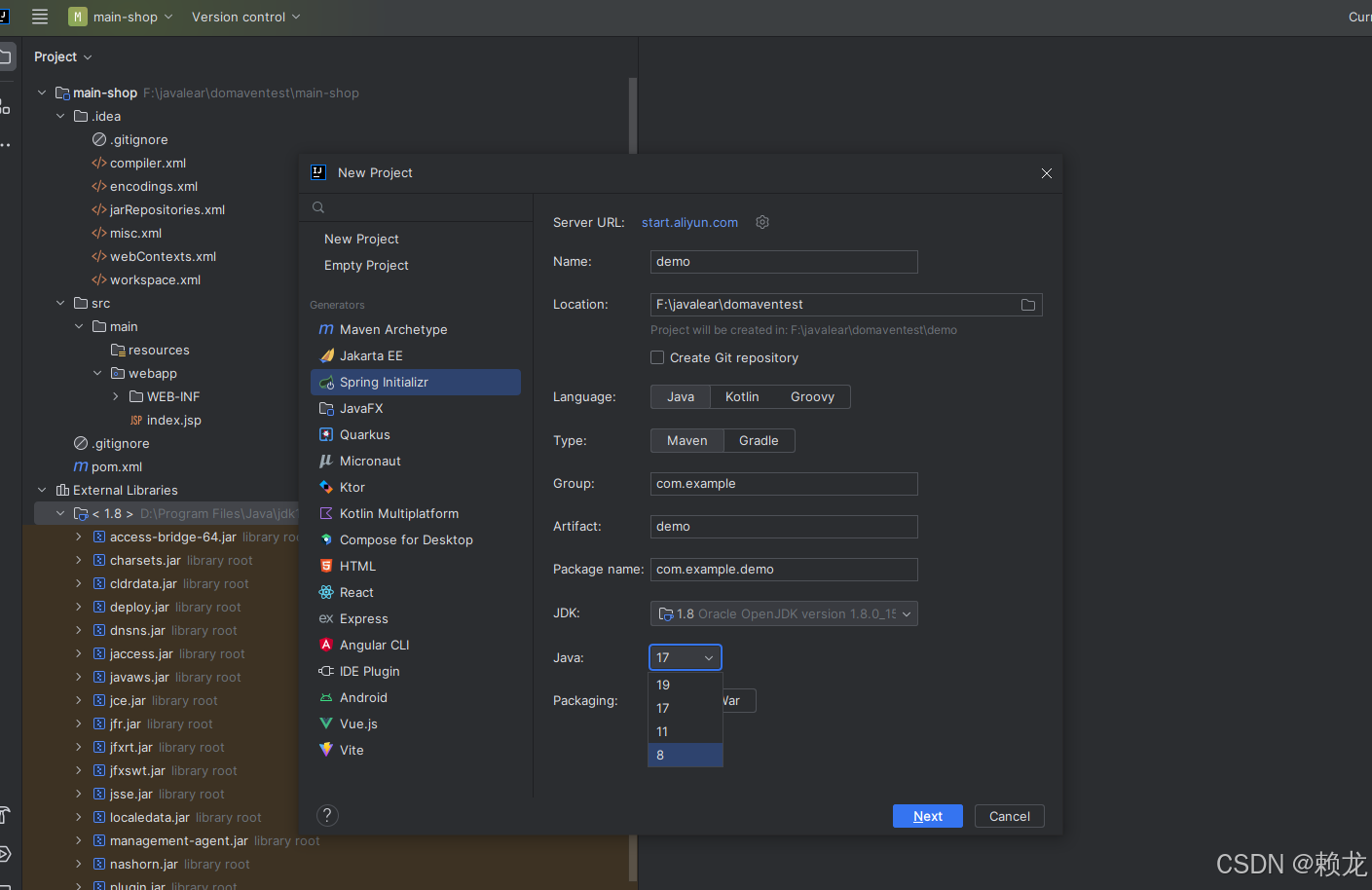Collapse the .idea folder
The width and height of the screenshot is (1372, 890).
[60, 117]
